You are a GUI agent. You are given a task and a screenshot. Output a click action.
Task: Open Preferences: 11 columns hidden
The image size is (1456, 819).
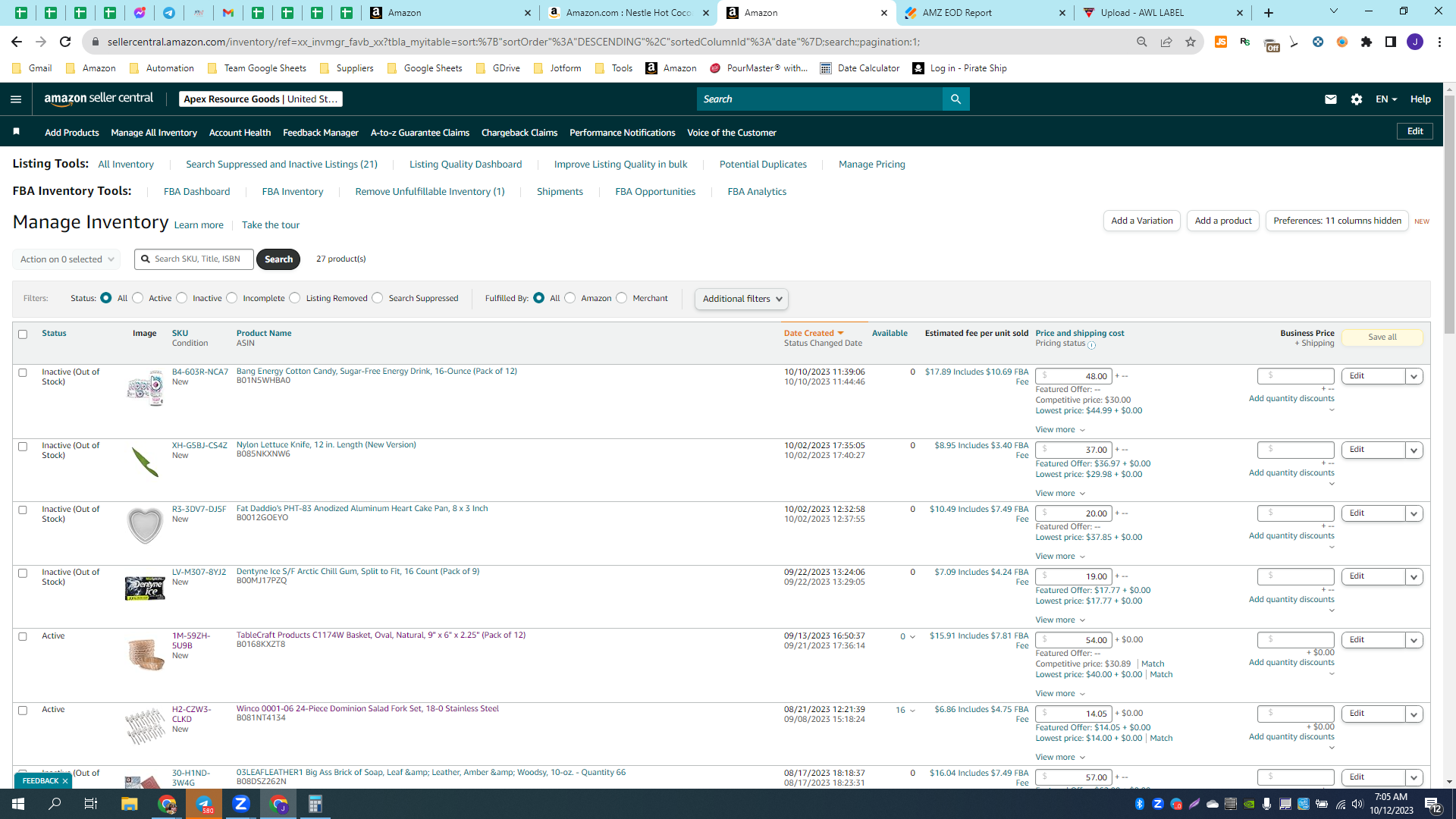(x=1337, y=221)
